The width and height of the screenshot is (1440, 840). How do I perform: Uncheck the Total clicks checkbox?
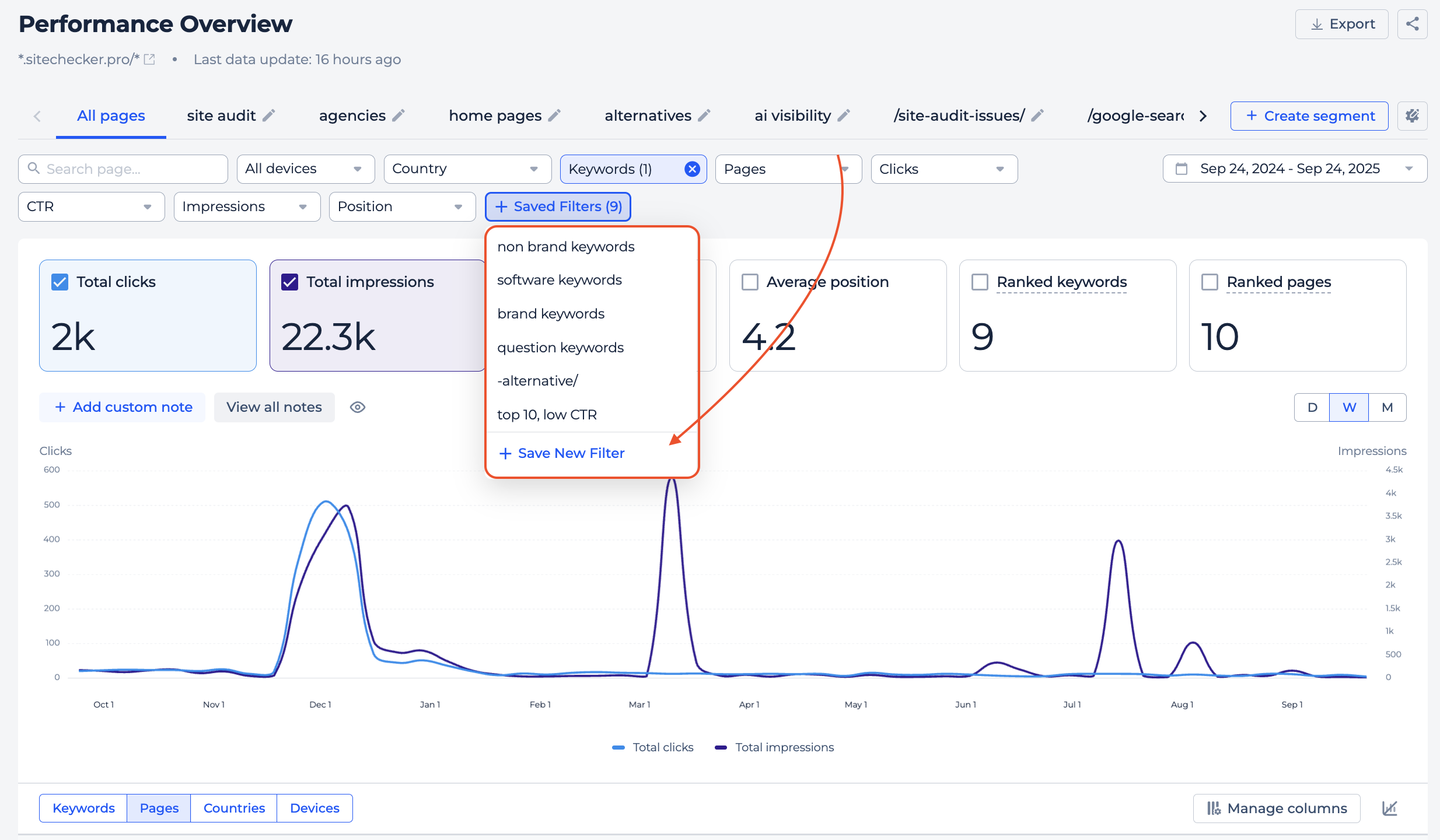pyautogui.click(x=60, y=282)
